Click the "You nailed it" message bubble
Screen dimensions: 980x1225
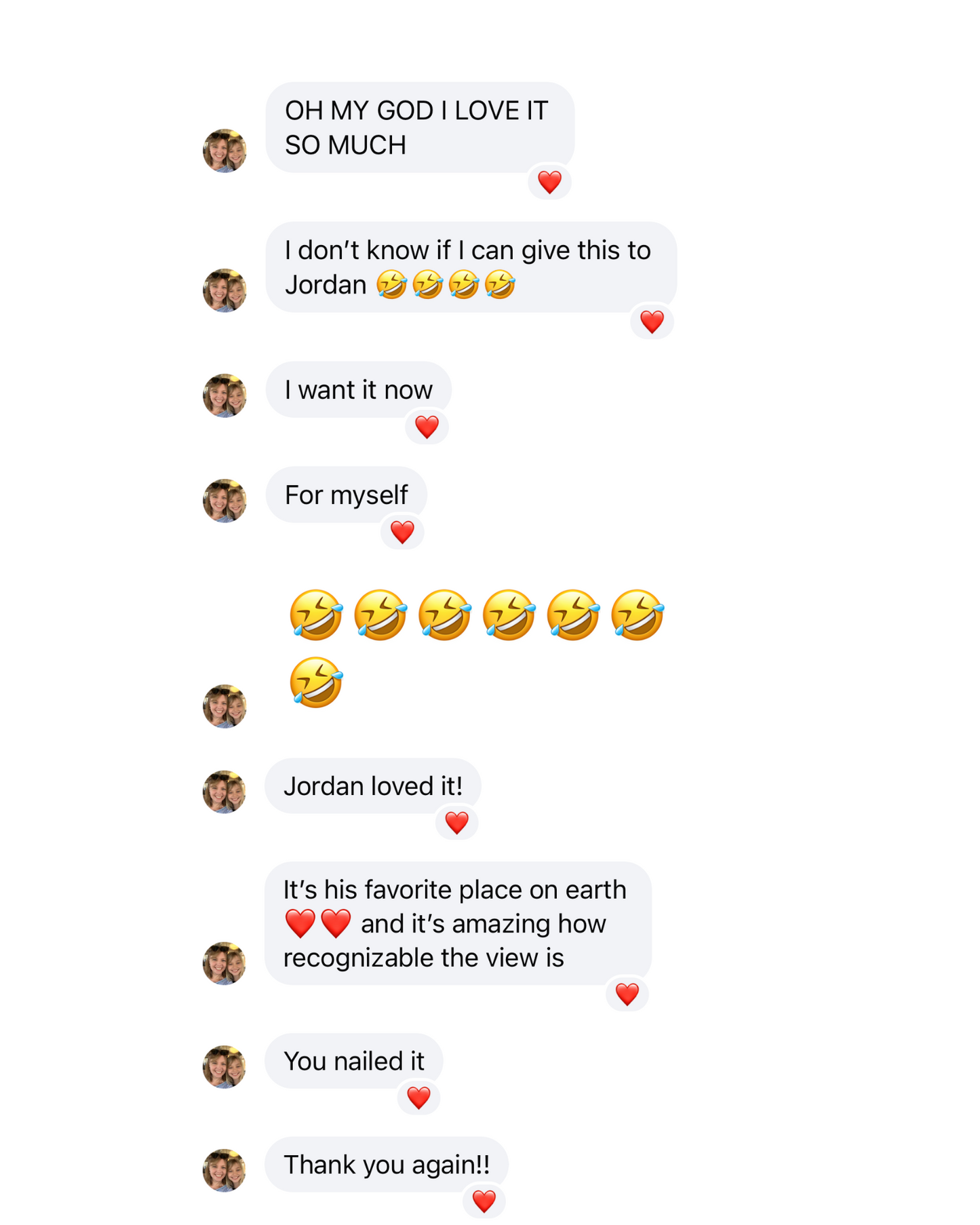tap(353, 1061)
